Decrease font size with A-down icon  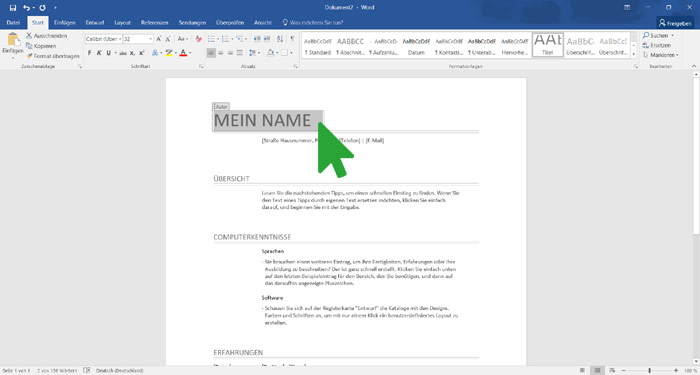point(168,39)
